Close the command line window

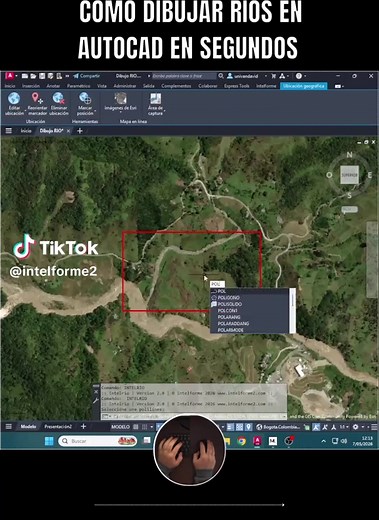(96, 392)
